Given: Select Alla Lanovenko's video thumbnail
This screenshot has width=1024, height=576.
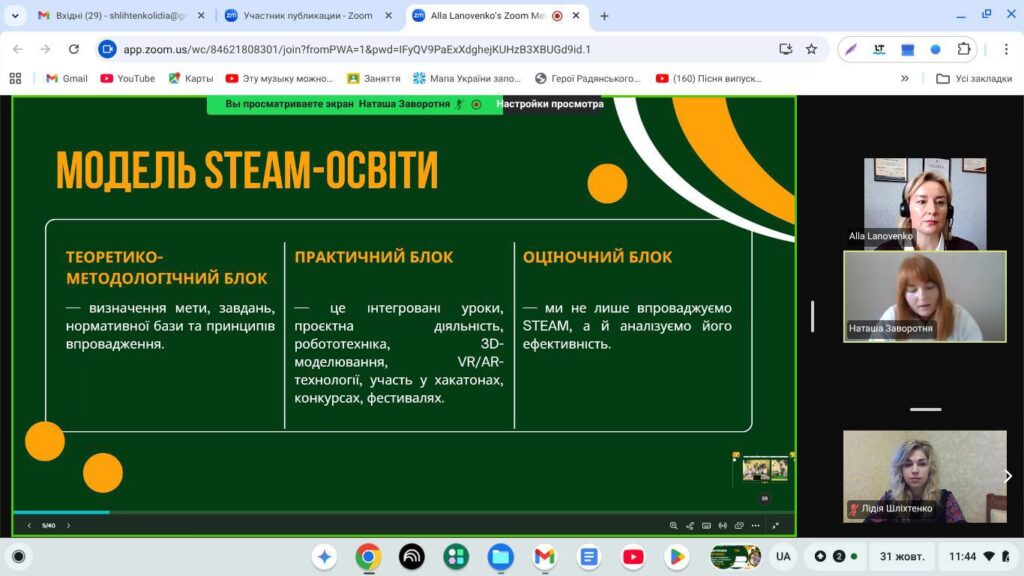Looking at the screenshot, I should pyautogui.click(x=925, y=203).
